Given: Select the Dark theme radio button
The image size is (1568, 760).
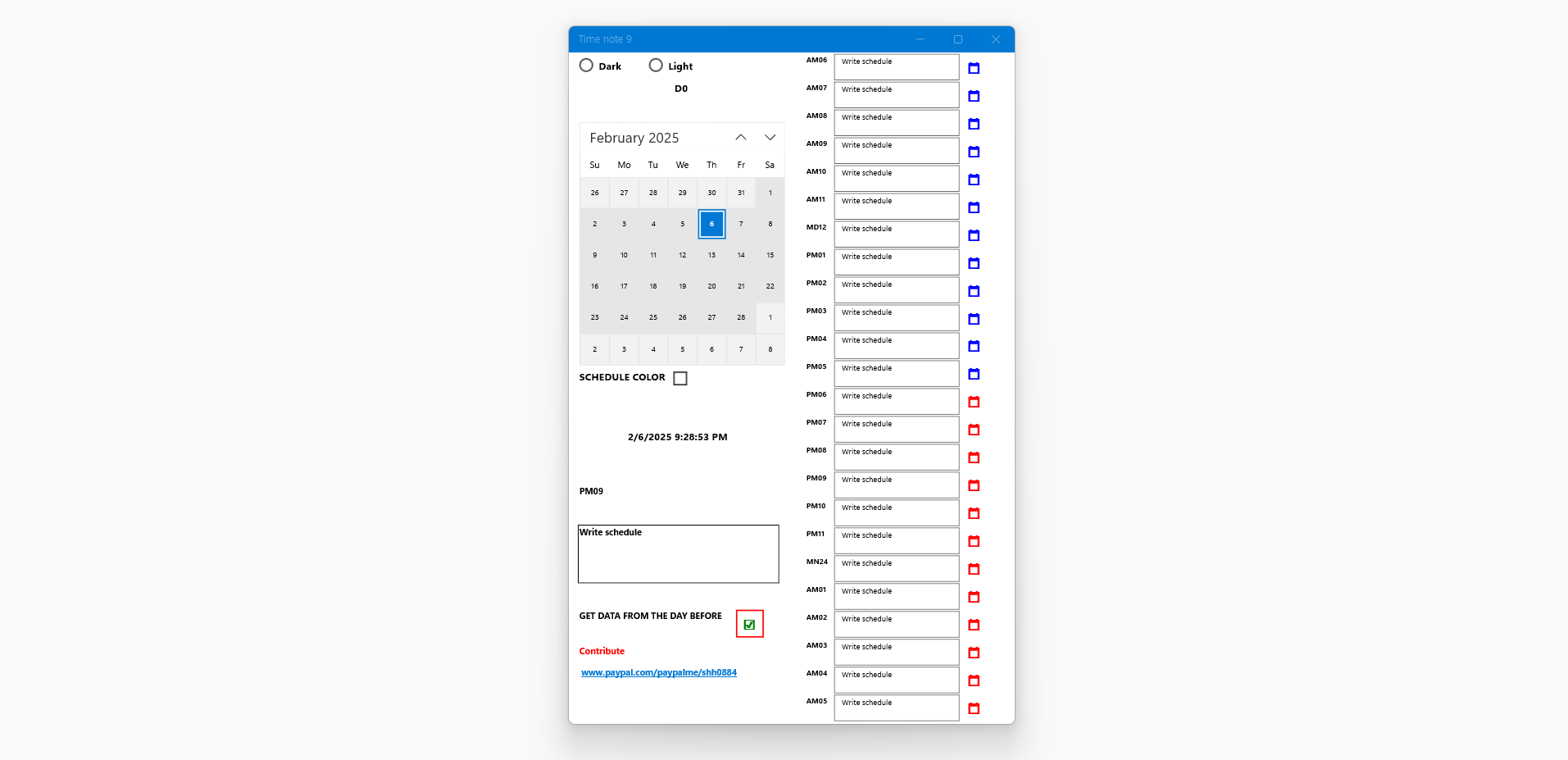Looking at the screenshot, I should (x=586, y=66).
